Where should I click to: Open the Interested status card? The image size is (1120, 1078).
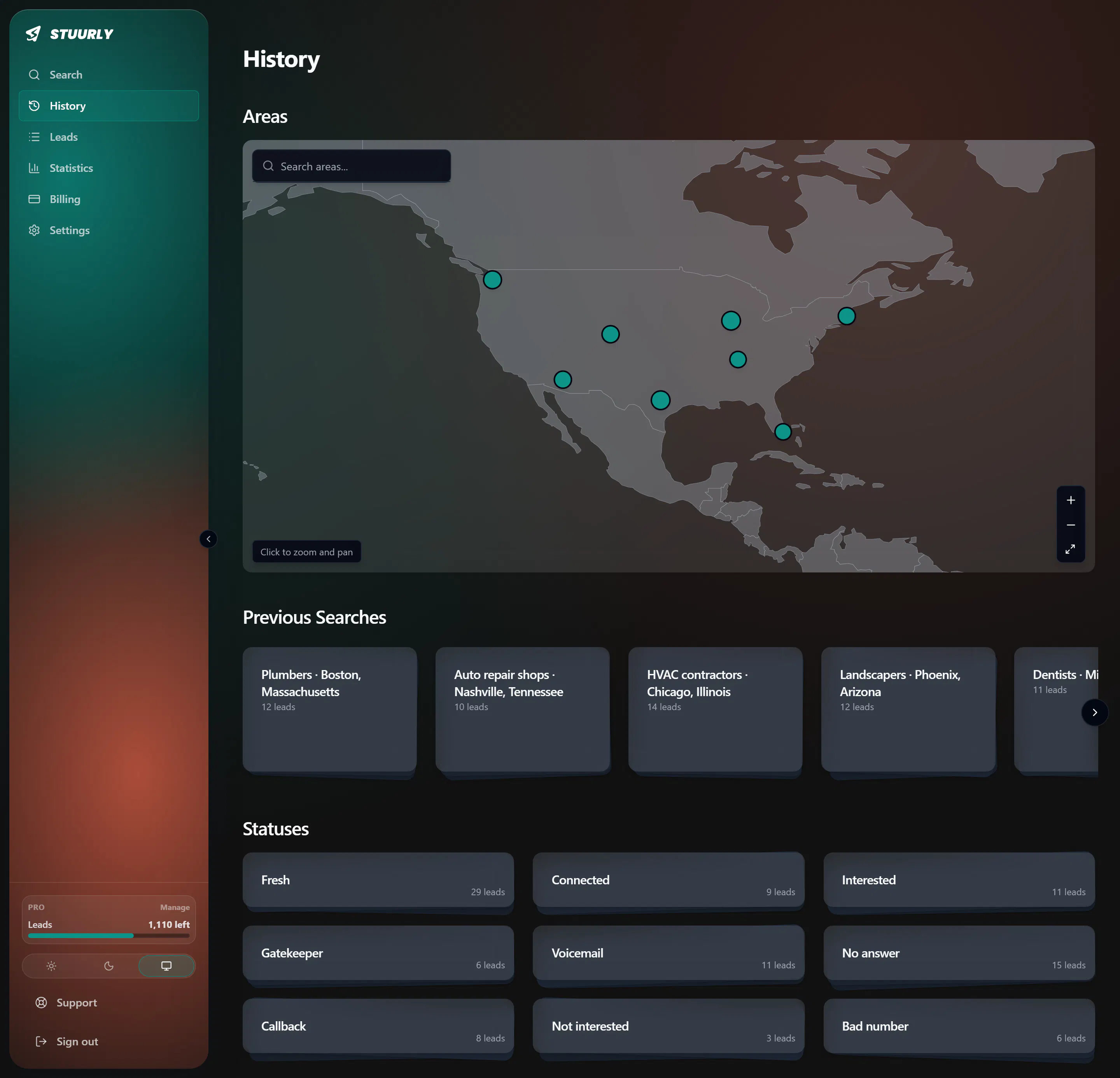click(959, 880)
